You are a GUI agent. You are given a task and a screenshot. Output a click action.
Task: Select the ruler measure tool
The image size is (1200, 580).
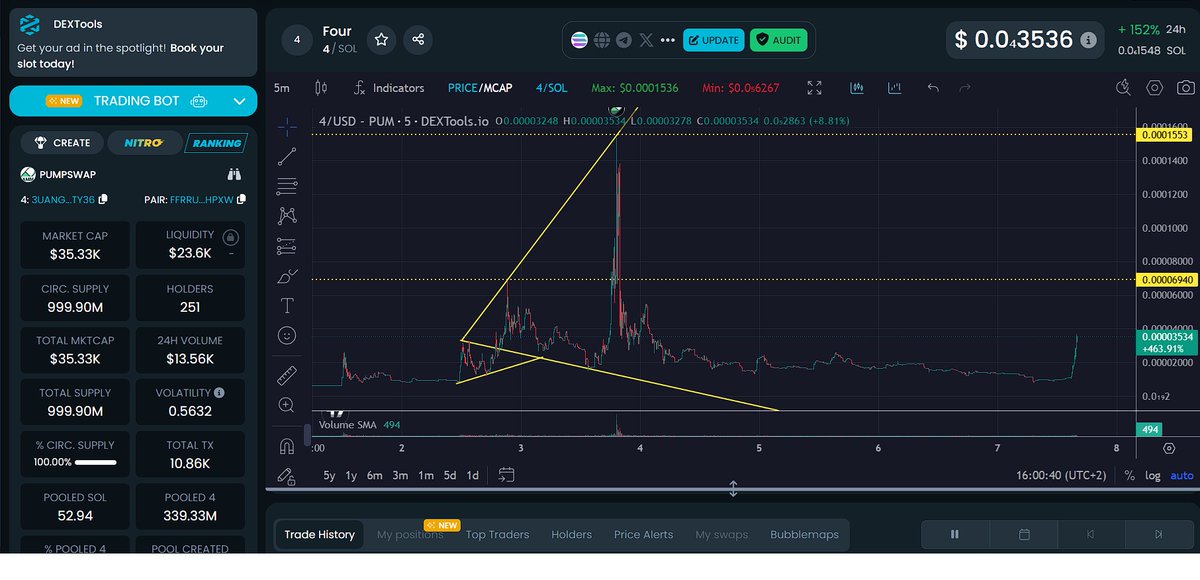tap(287, 375)
